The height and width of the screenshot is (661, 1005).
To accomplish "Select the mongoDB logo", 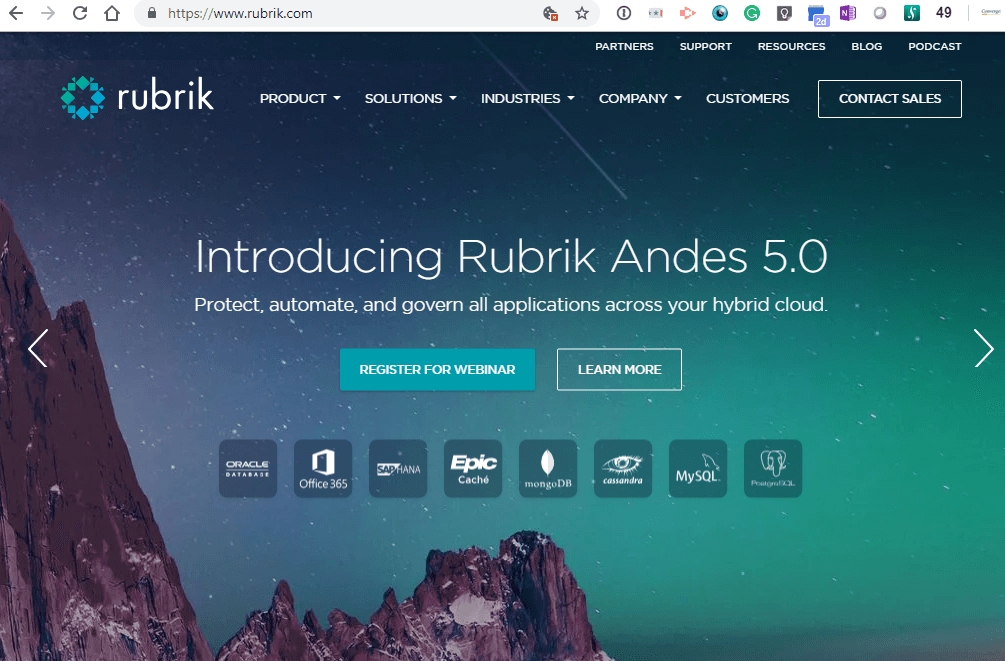I will [547, 468].
